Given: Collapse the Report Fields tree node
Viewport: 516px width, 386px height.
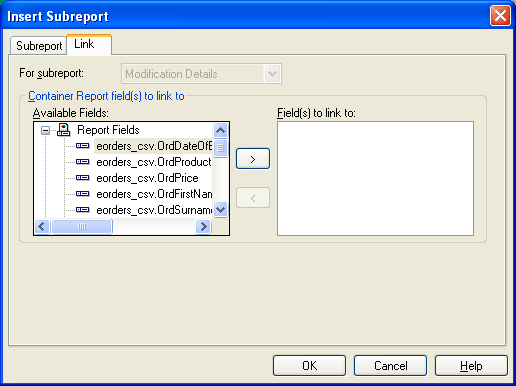Looking at the screenshot, I should [x=45, y=130].
